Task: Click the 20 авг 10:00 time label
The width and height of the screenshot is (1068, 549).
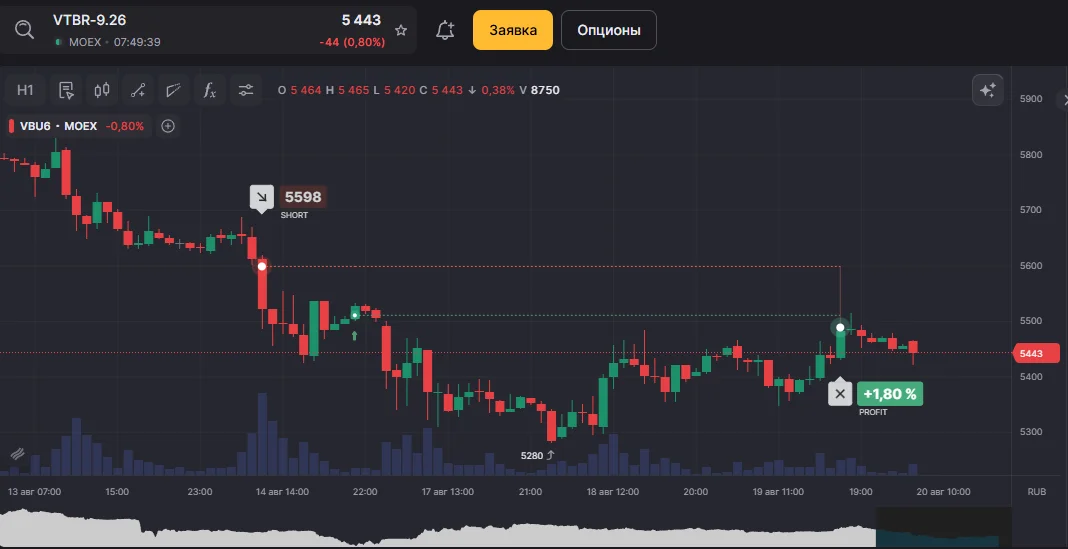Action: [x=943, y=492]
